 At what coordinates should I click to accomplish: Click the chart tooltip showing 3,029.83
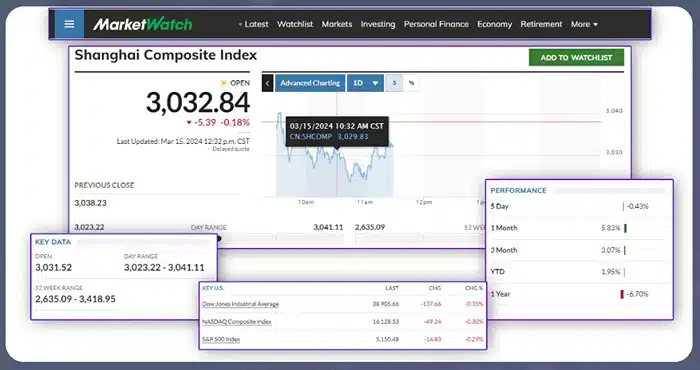[x=337, y=131]
